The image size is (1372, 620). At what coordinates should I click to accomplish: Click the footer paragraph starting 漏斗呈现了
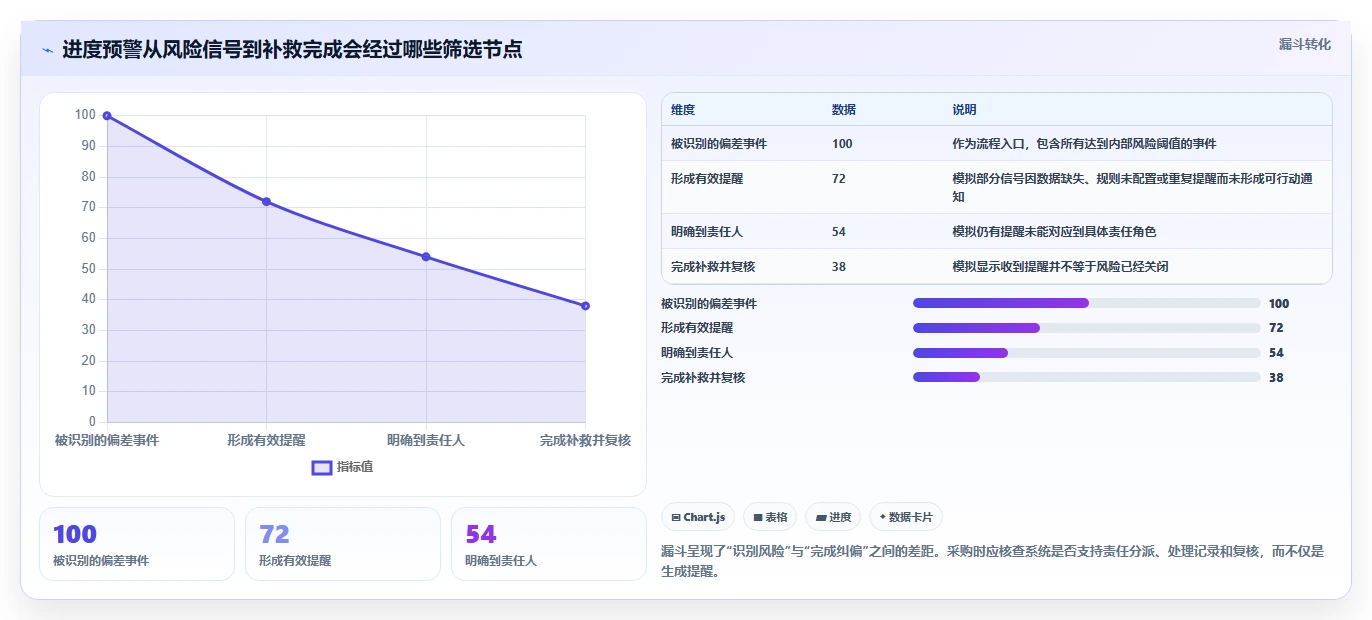pos(992,561)
